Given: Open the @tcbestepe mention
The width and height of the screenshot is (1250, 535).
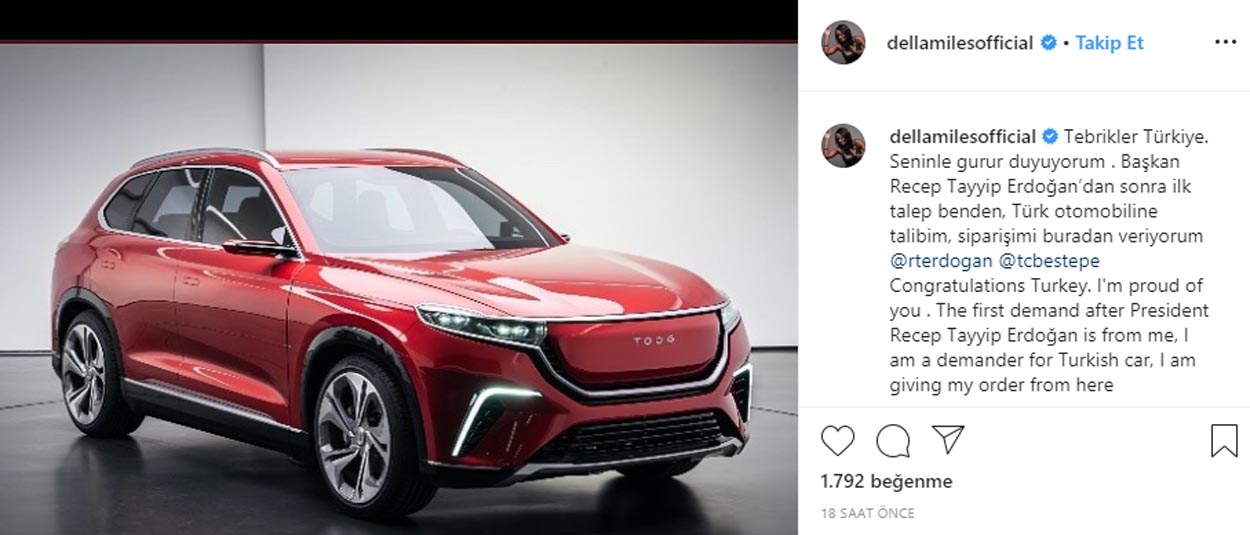Looking at the screenshot, I should tap(1049, 260).
